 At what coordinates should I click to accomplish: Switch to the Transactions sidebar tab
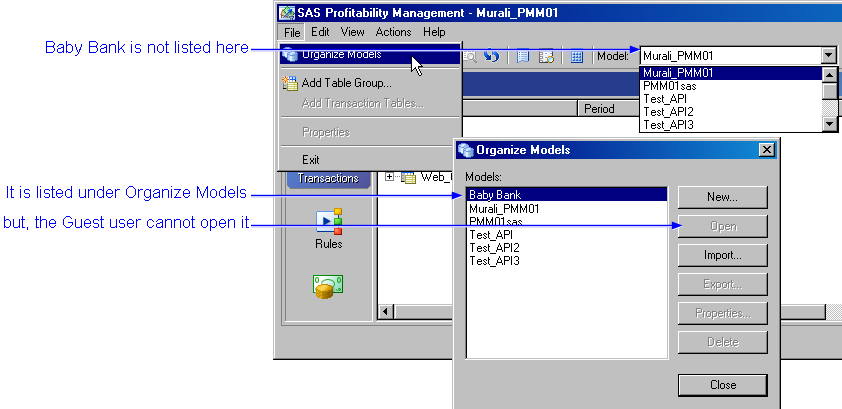[x=328, y=178]
